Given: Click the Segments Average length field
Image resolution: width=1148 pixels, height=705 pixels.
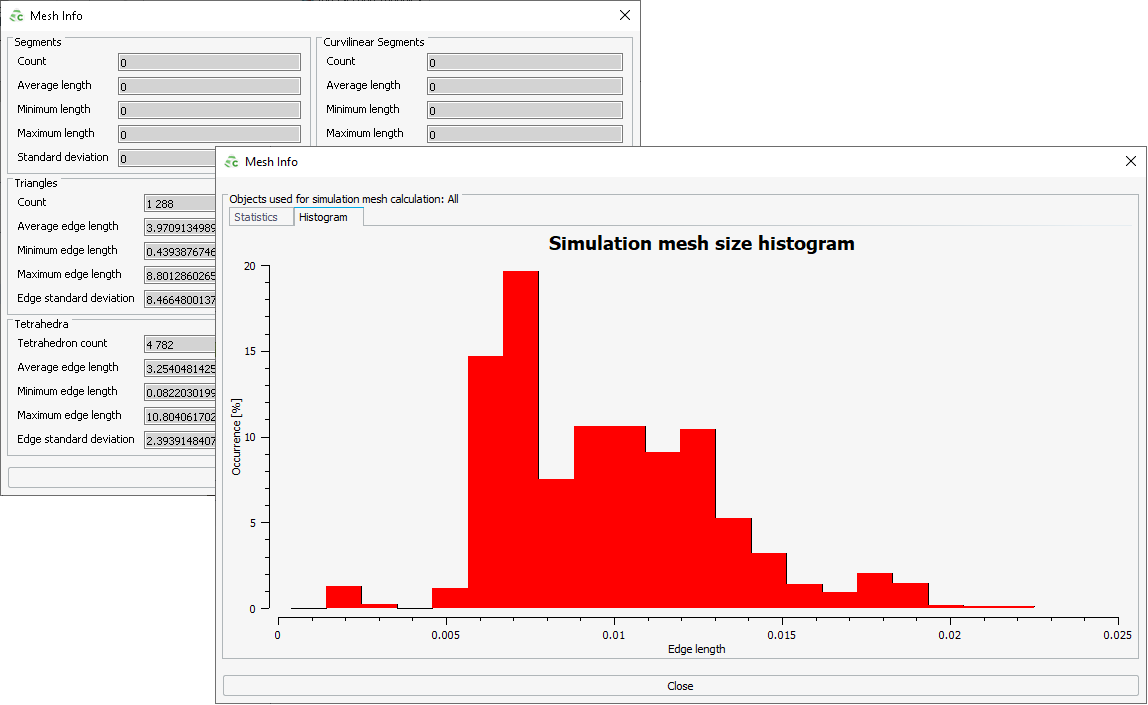Looking at the screenshot, I should coord(209,86).
